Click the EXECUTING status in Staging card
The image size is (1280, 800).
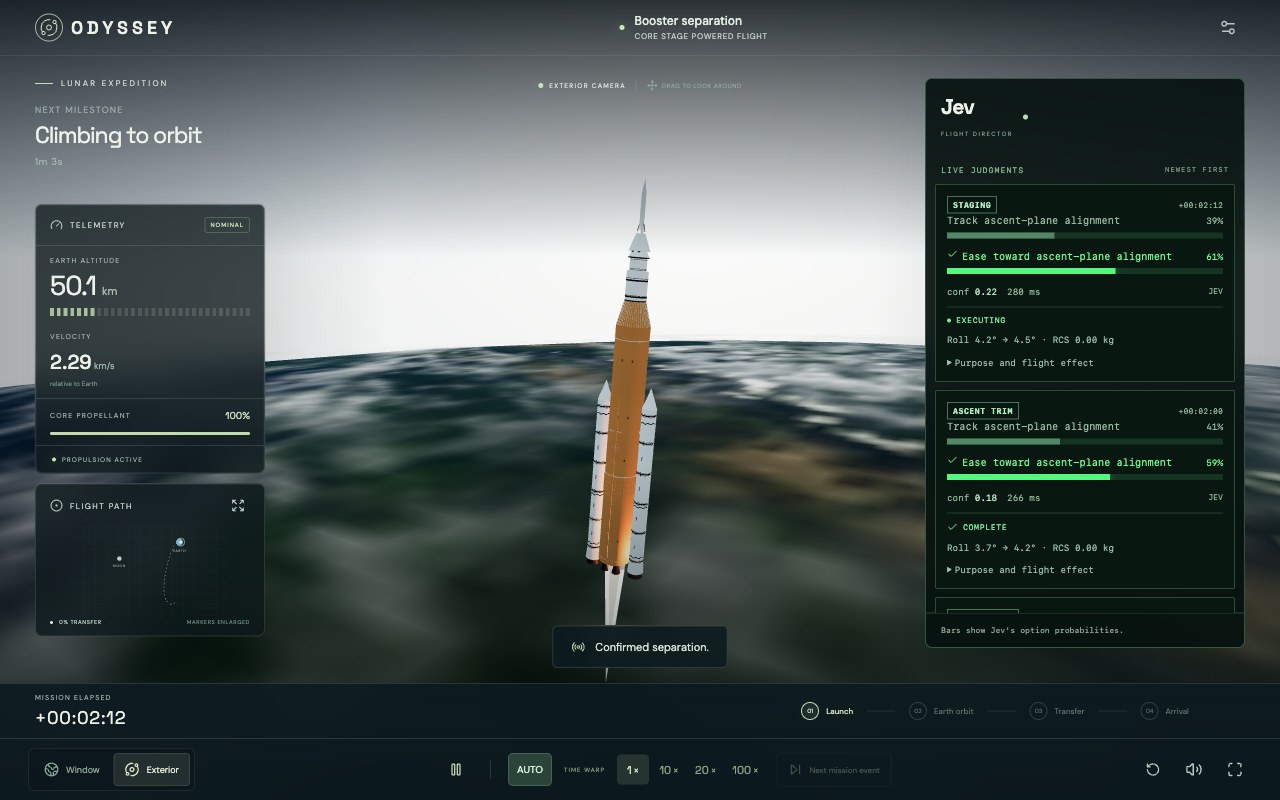[x=980, y=321]
